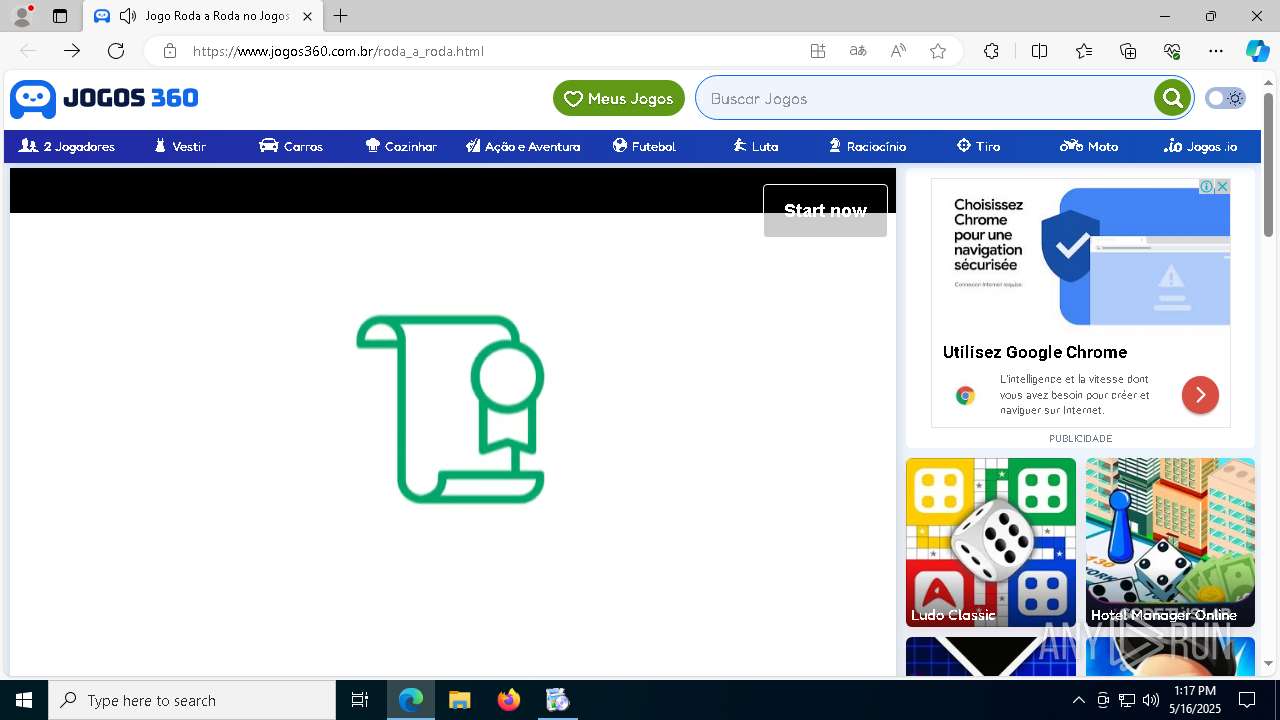Open the collections icon
This screenshot has width=1280, height=720.
pos(1128,51)
